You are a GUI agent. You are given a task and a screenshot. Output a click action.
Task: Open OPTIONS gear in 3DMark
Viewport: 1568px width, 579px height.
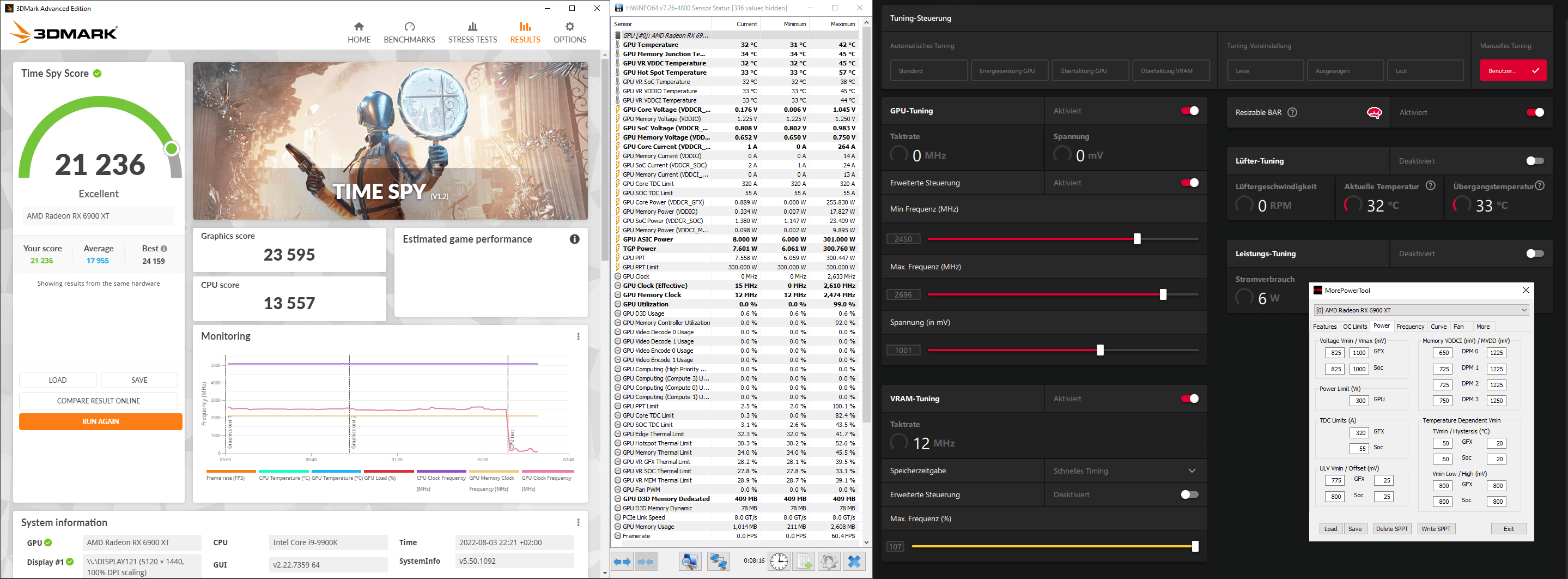click(x=570, y=33)
